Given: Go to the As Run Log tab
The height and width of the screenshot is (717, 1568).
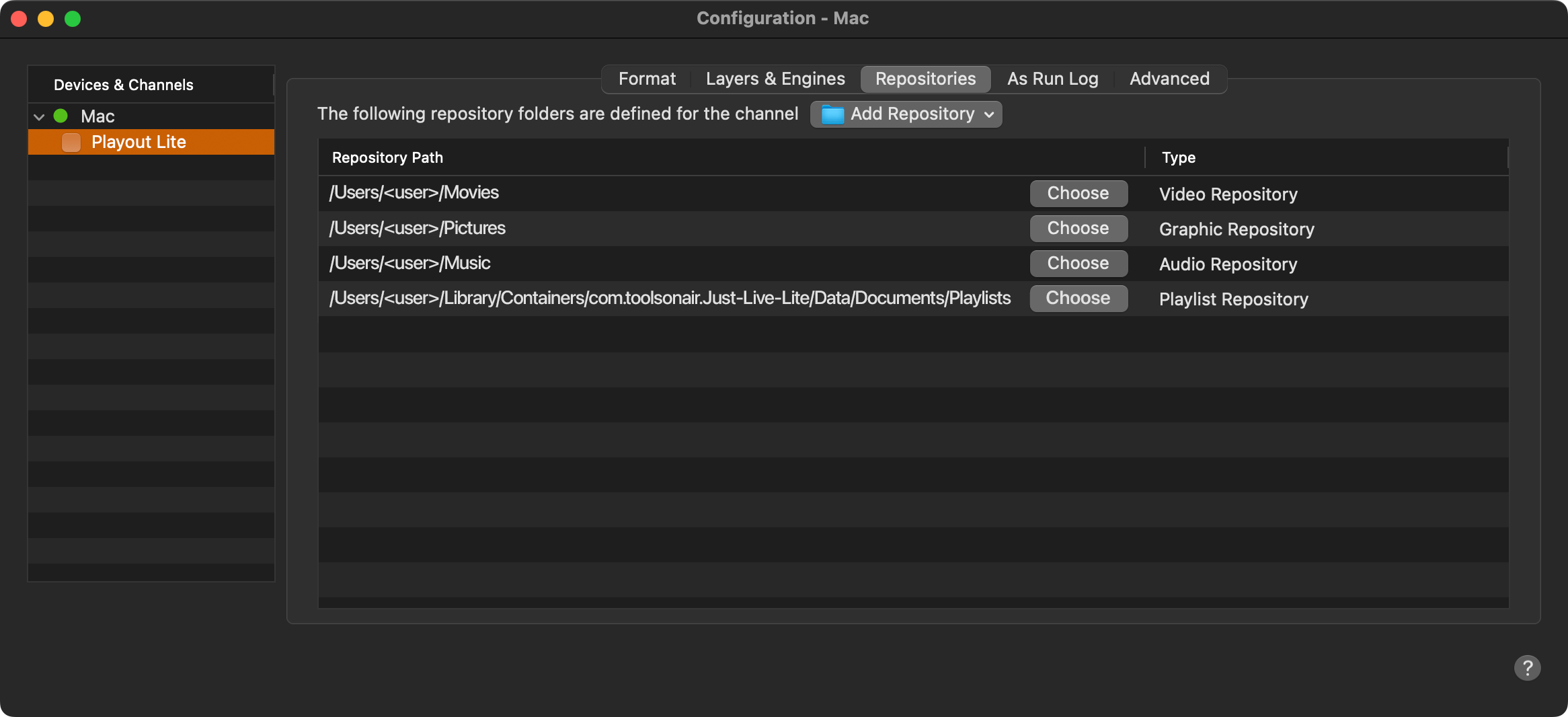Looking at the screenshot, I should tap(1052, 79).
